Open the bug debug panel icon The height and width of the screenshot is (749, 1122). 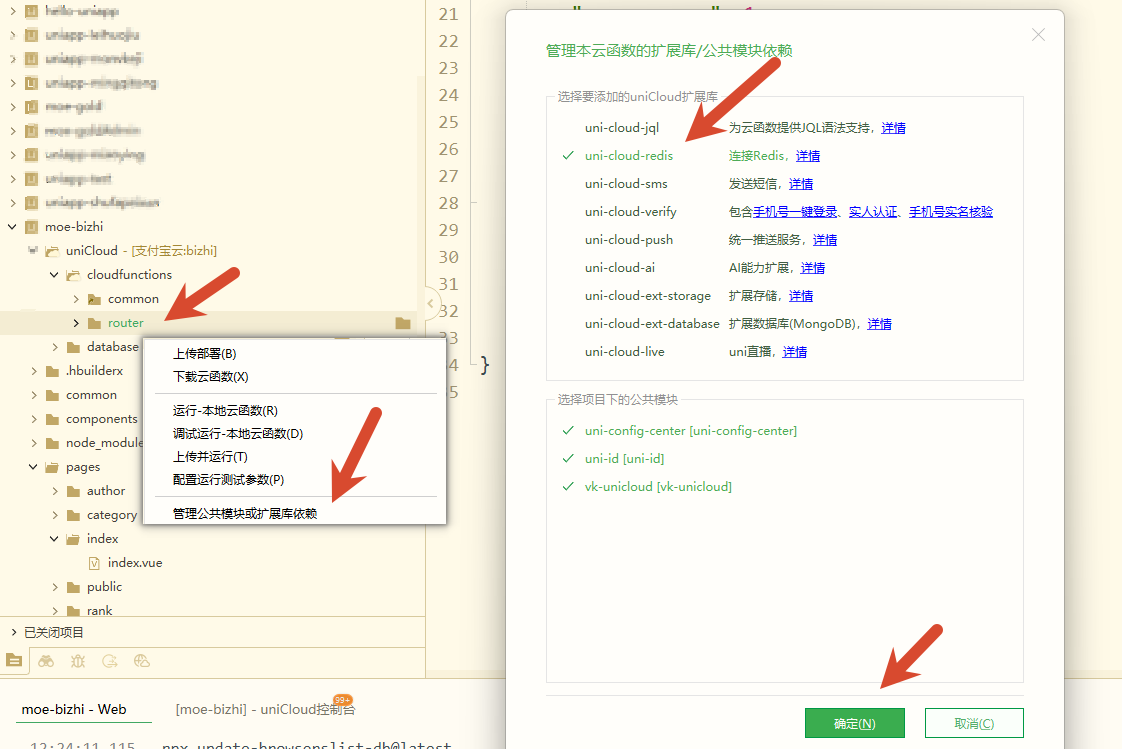(x=78, y=660)
